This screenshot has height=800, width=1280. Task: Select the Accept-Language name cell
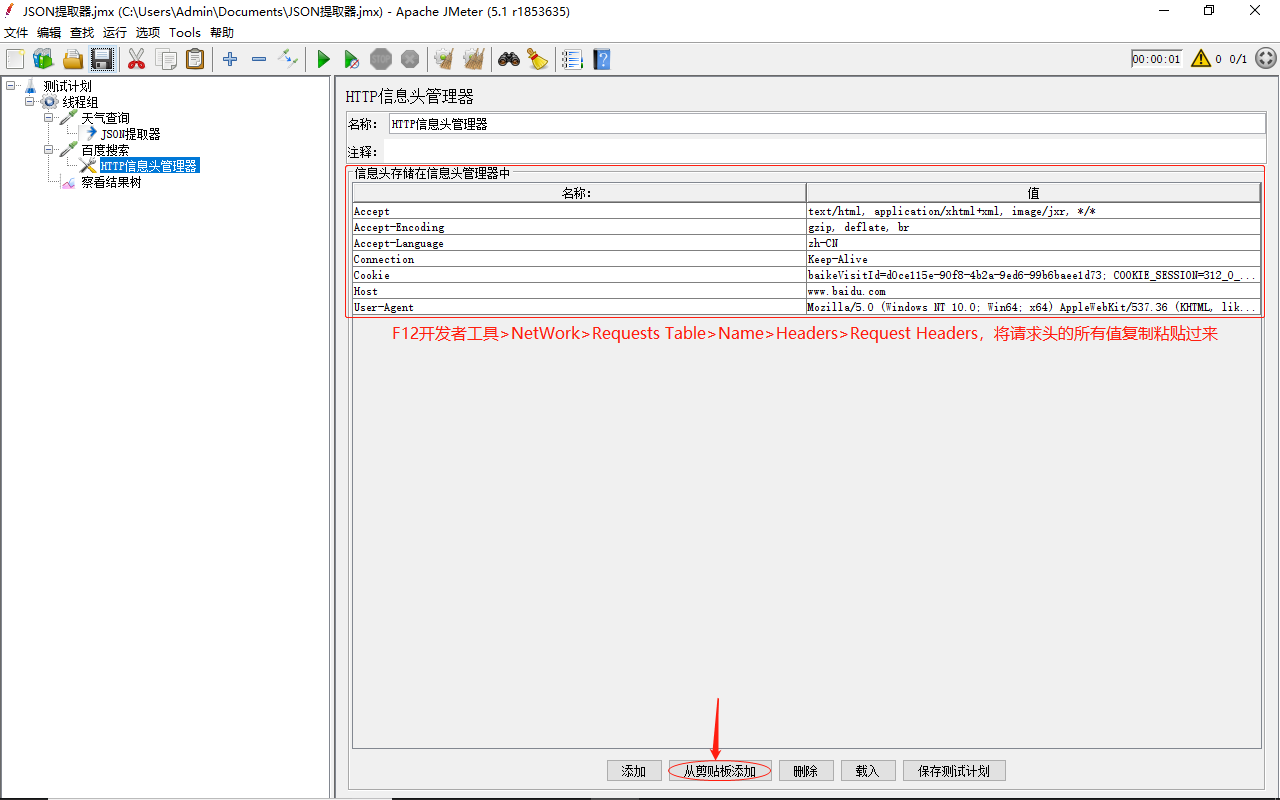point(579,243)
